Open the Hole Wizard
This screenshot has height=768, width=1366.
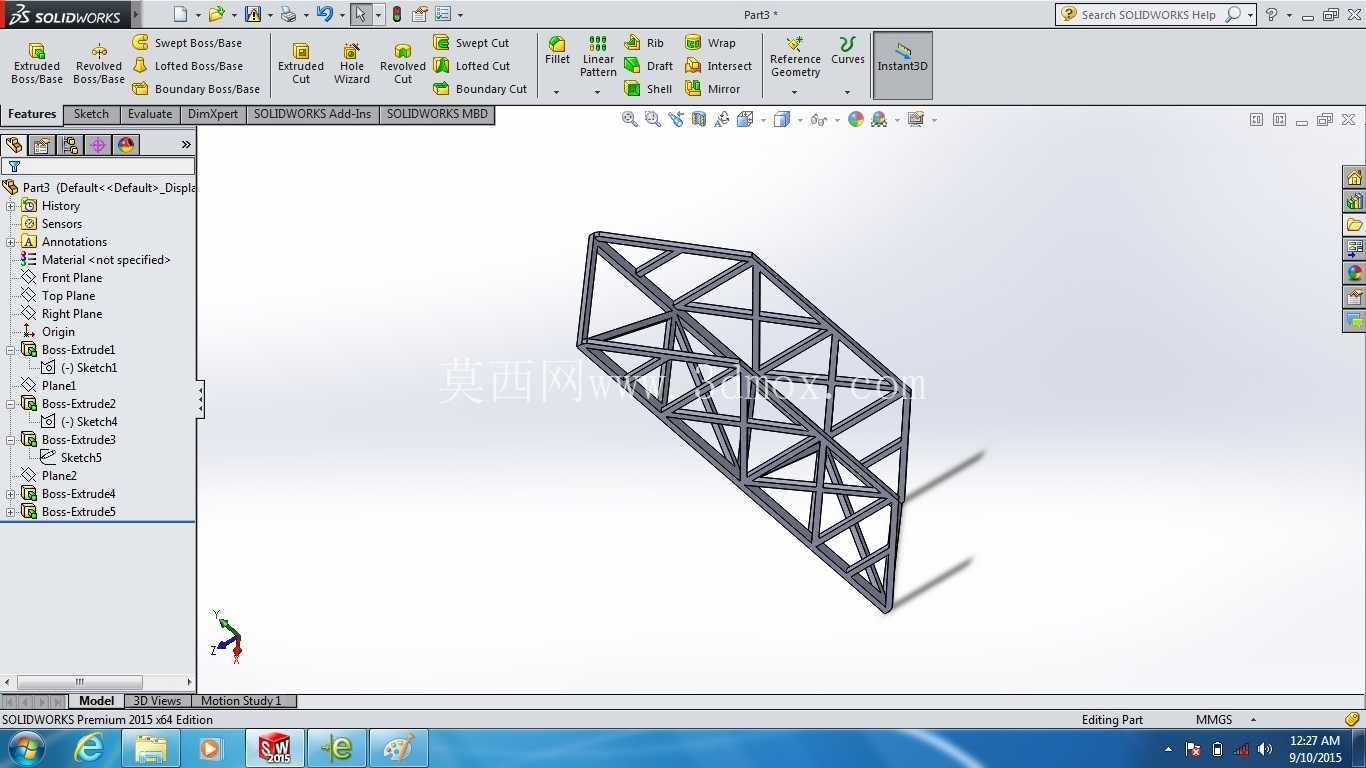pos(352,64)
